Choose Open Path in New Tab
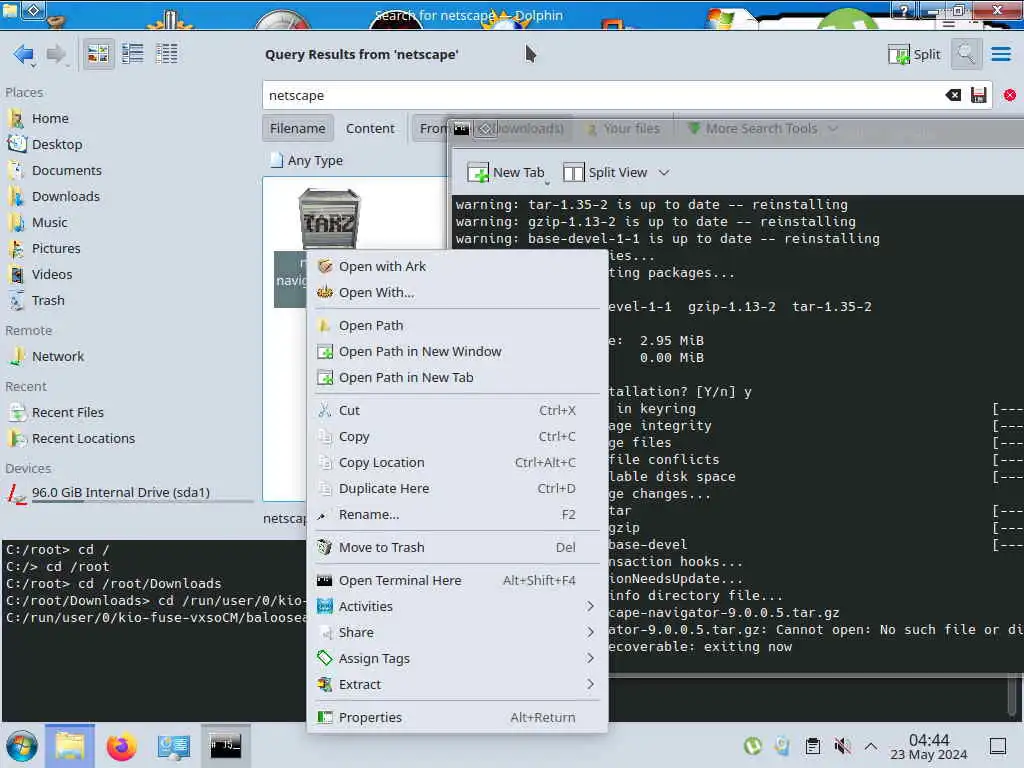Screen dimensions: 1024x768 tap(457, 377)
